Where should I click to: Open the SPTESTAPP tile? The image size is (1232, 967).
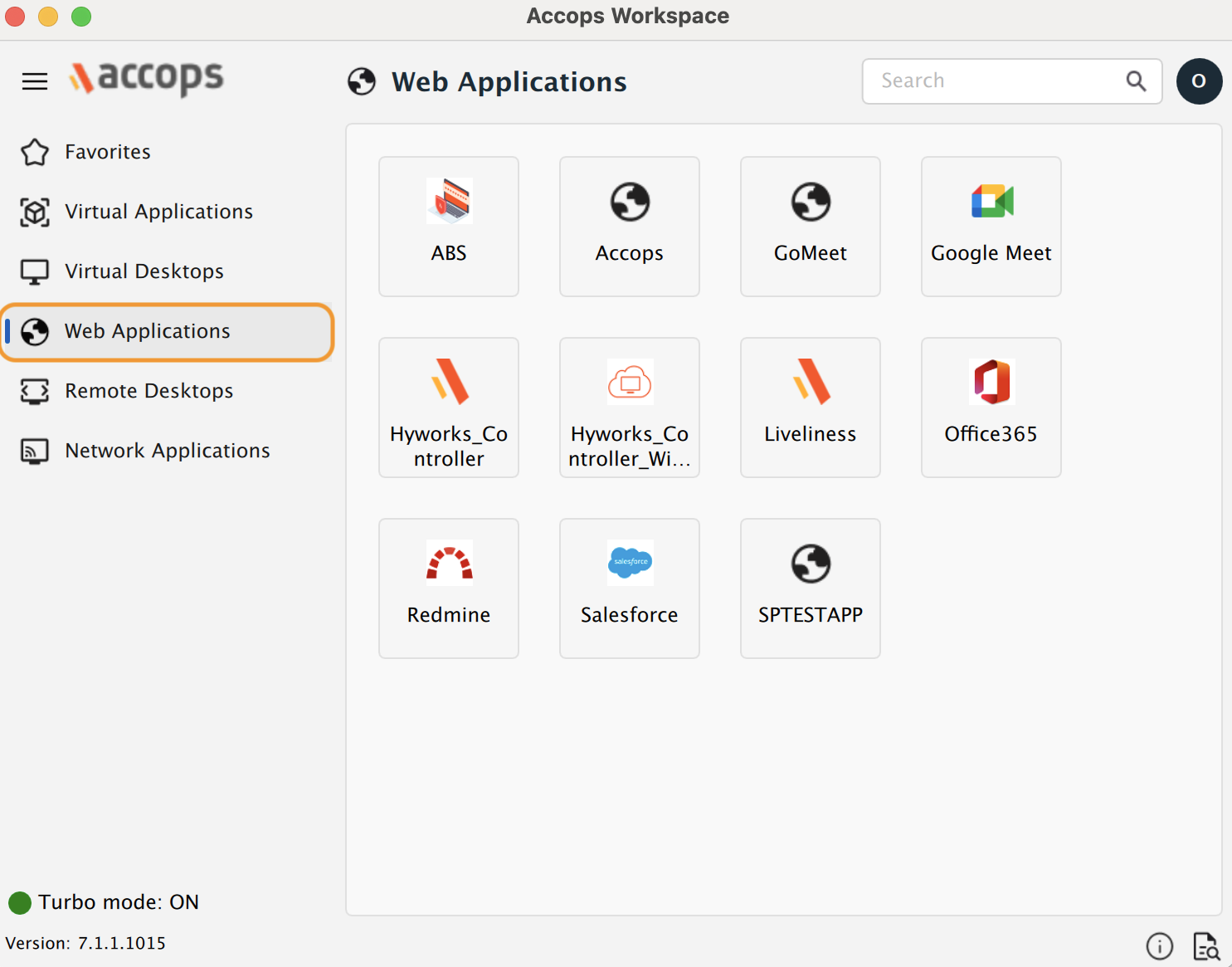point(810,588)
